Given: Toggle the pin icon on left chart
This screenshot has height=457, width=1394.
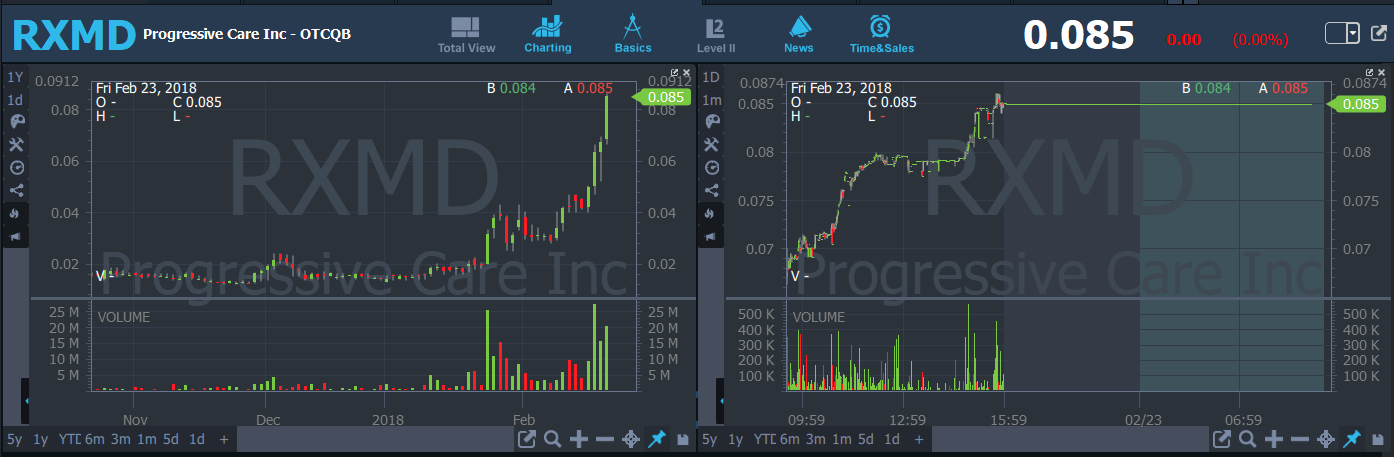Looking at the screenshot, I should pos(657,439).
